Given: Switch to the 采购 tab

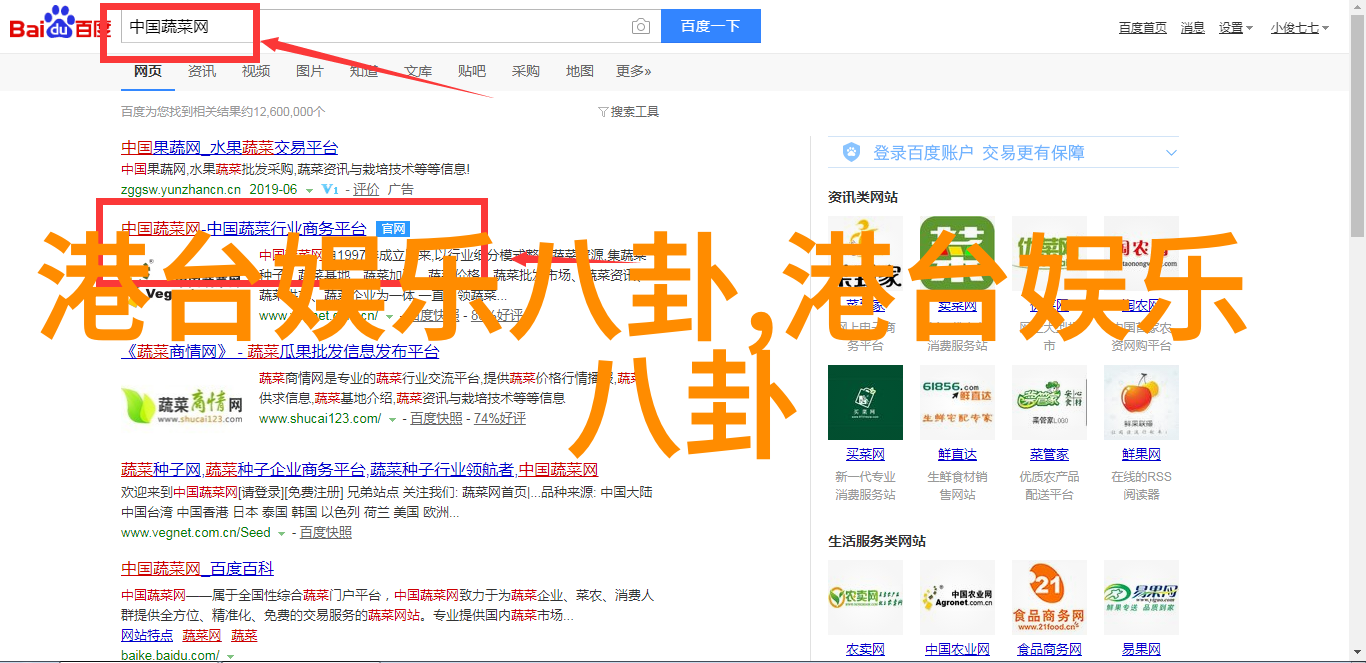Looking at the screenshot, I should tap(526, 71).
